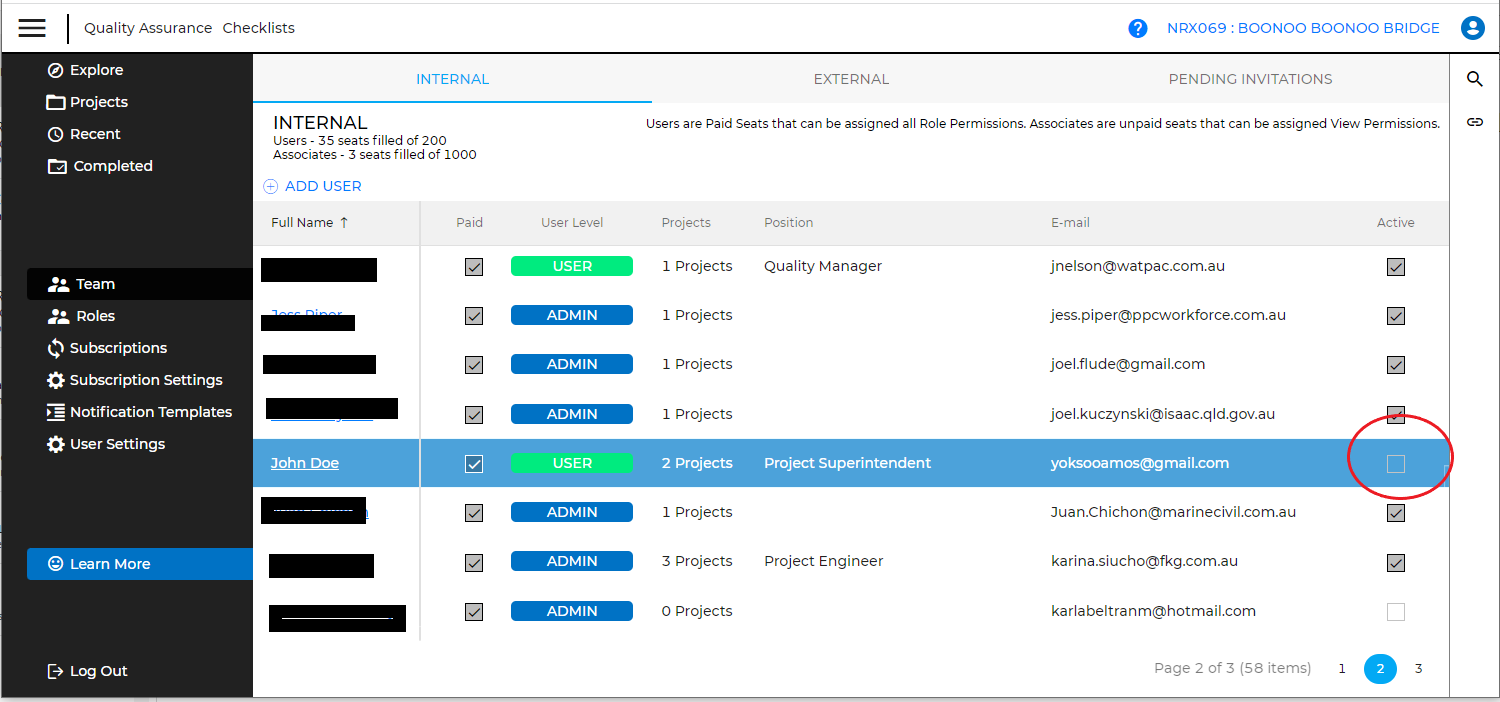
Task: Click the USER level badge for jnelson@watpac.com.au
Action: 572,266
